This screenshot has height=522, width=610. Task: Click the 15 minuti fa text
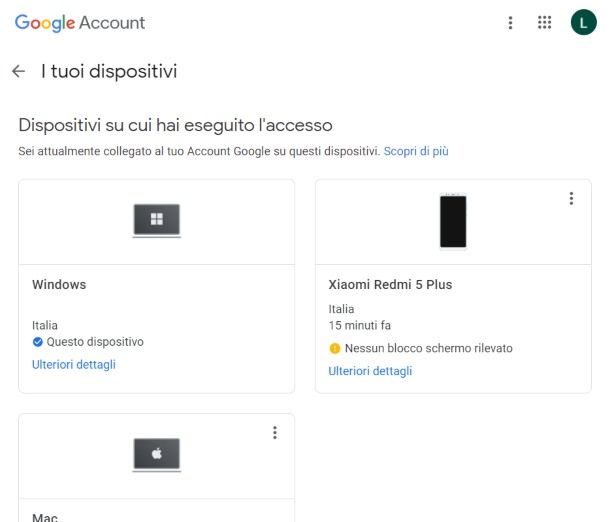(359, 325)
